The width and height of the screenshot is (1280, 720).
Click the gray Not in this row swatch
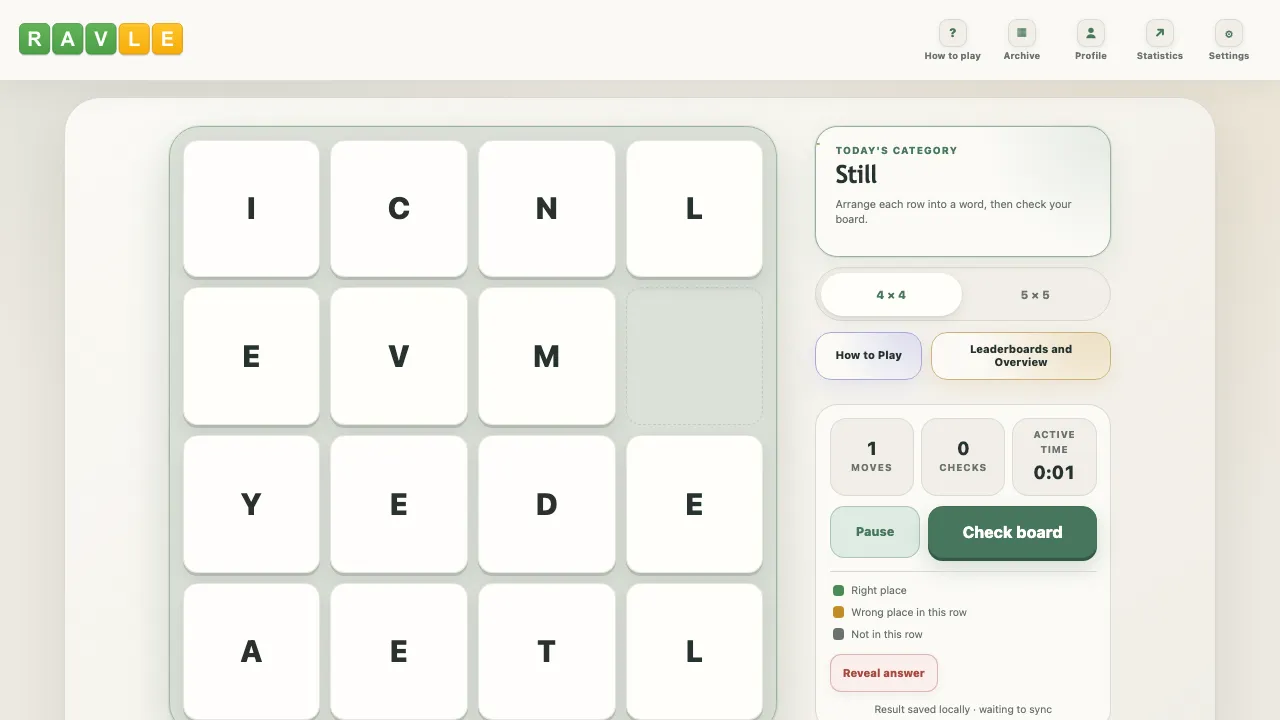839,635
